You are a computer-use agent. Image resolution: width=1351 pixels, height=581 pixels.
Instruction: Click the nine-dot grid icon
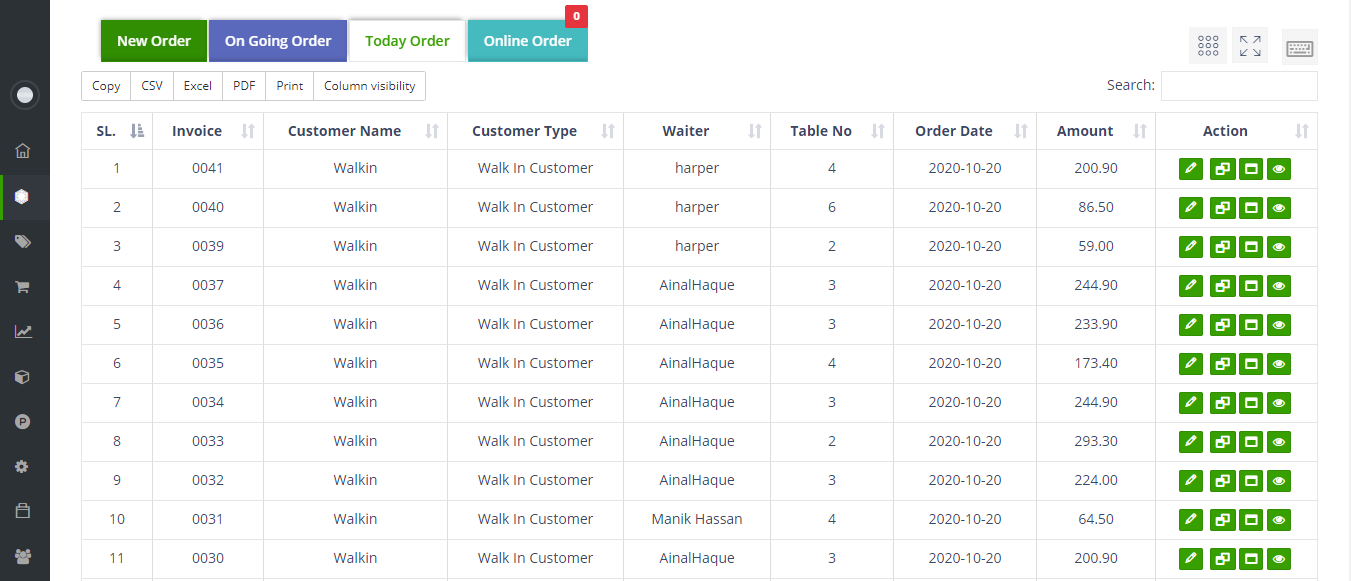[x=1207, y=46]
